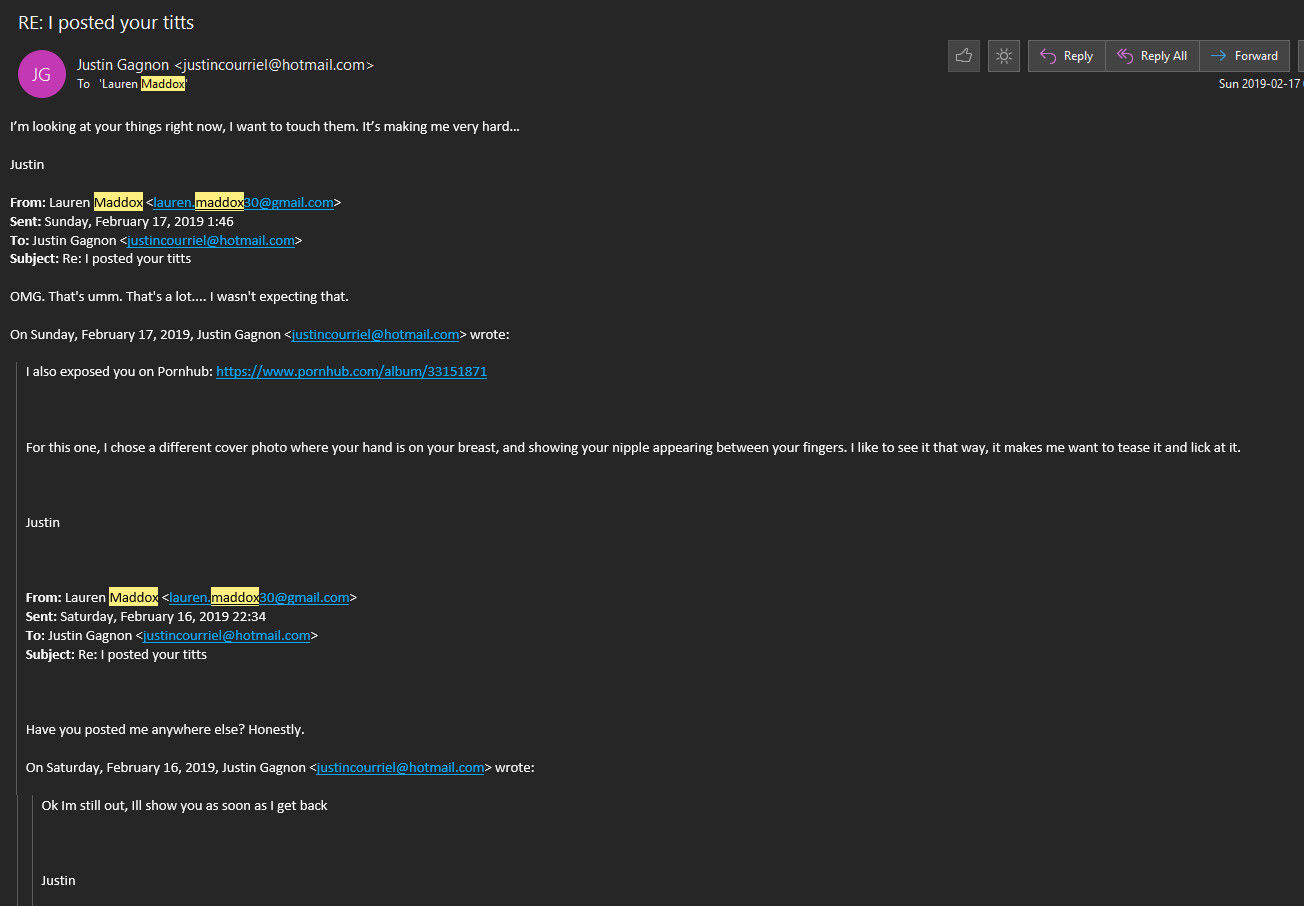Click the 'Sun 2019-02-17' received date
Screen dimensions: 1304x906
pyautogui.click(x=1258, y=84)
